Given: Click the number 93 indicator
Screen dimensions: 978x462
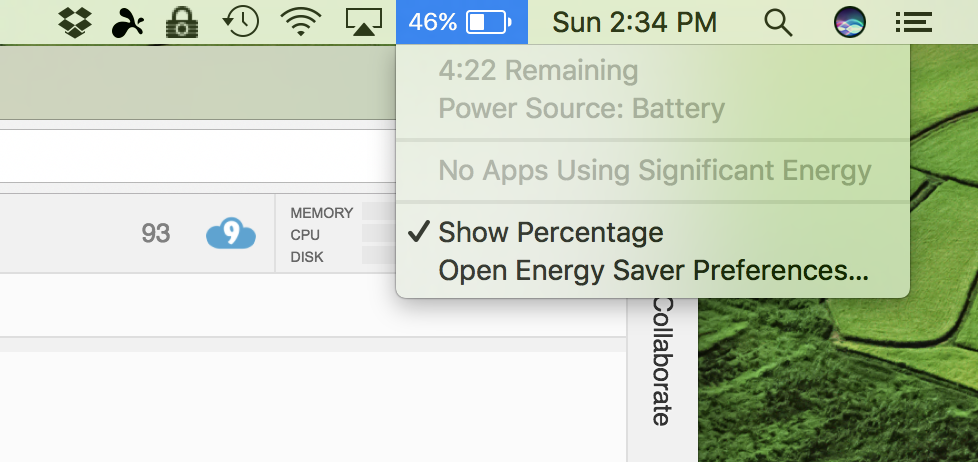Looking at the screenshot, I should pos(155,234).
